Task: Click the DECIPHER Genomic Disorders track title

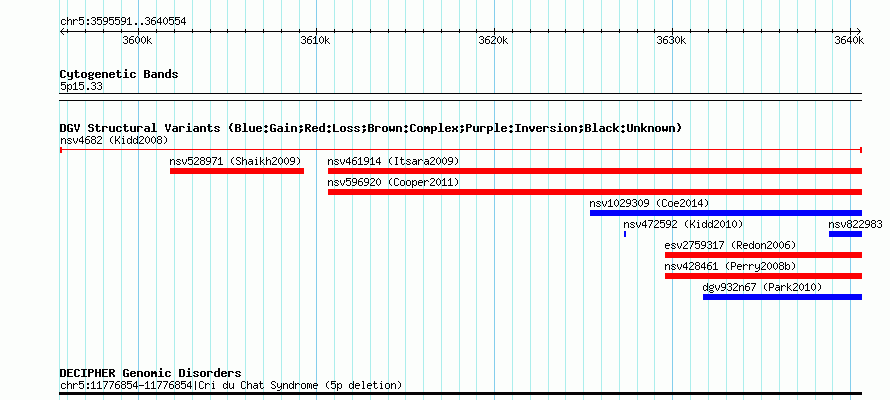Action: [x=150, y=373]
